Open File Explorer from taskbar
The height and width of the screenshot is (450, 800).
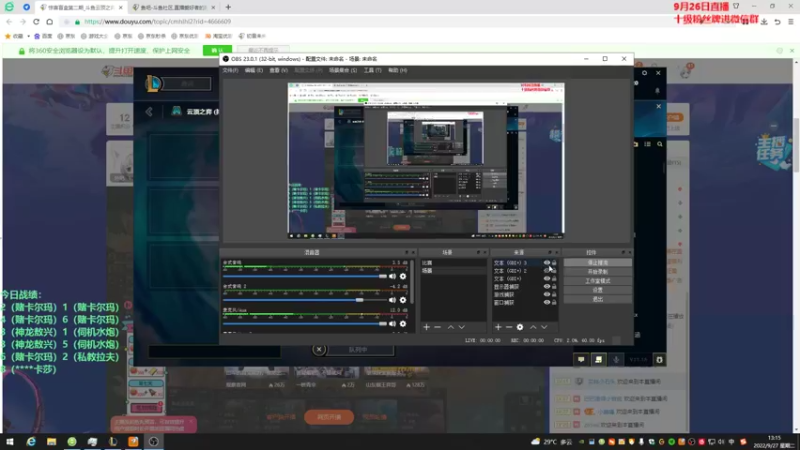pos(52,441)
